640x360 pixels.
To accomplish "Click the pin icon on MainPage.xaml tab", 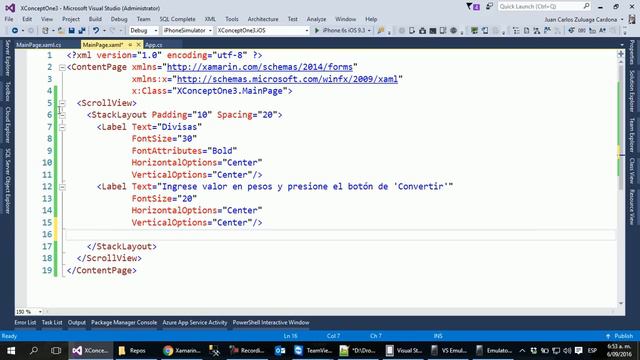I will pos(130,44).
